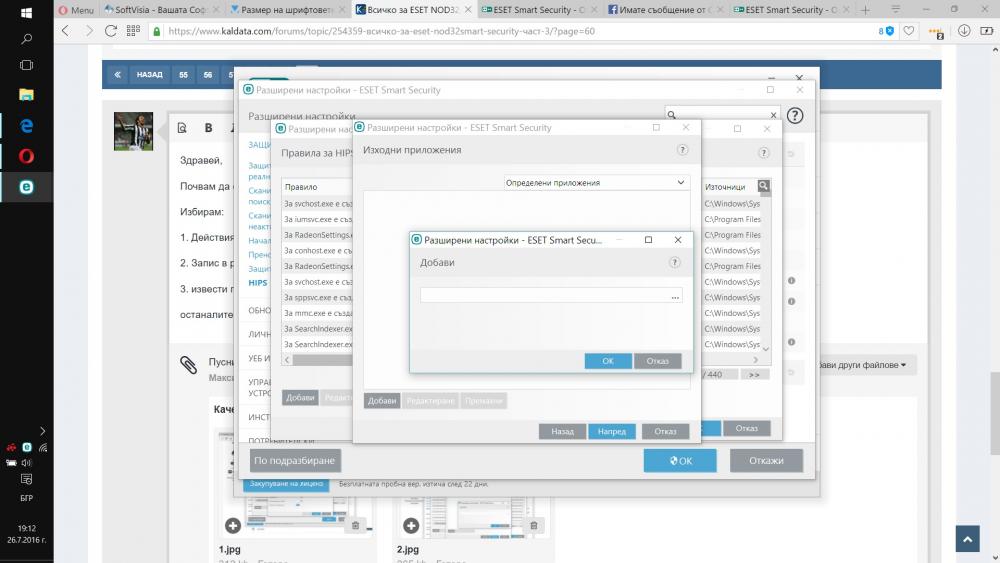
Task: Open a new browser tab
Action: click(865, 10)
